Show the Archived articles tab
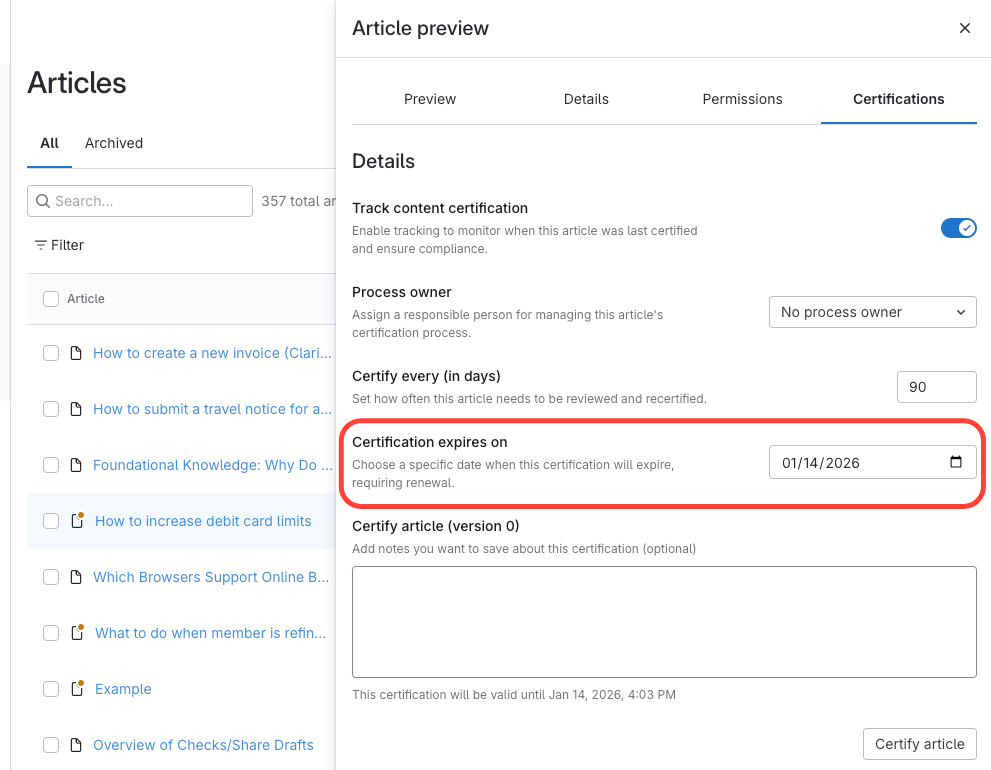This screenshot has height=770, width=991. pos(114,143)
